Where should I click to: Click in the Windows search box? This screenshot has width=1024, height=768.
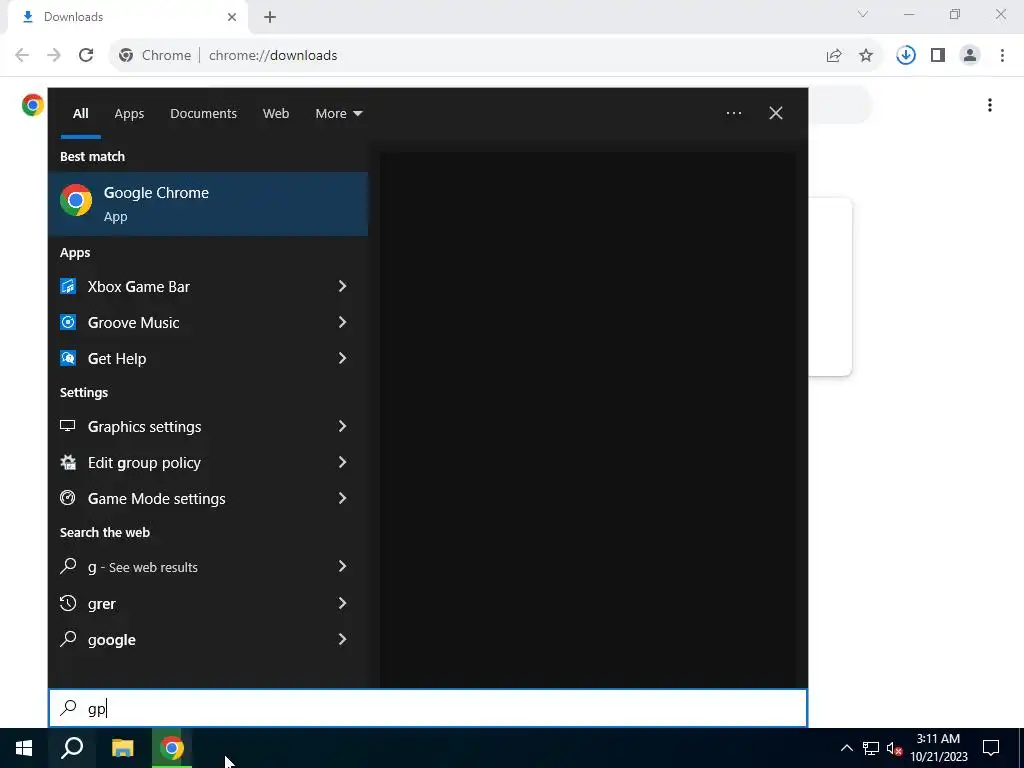pos(428,708)
